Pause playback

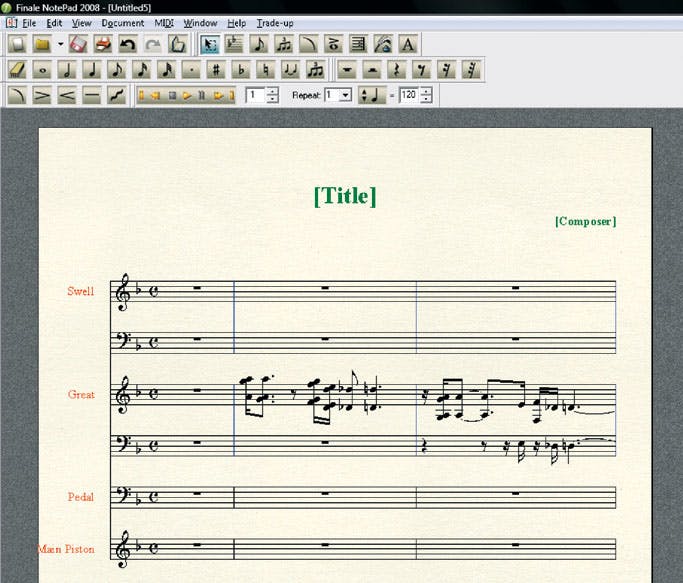202,95
